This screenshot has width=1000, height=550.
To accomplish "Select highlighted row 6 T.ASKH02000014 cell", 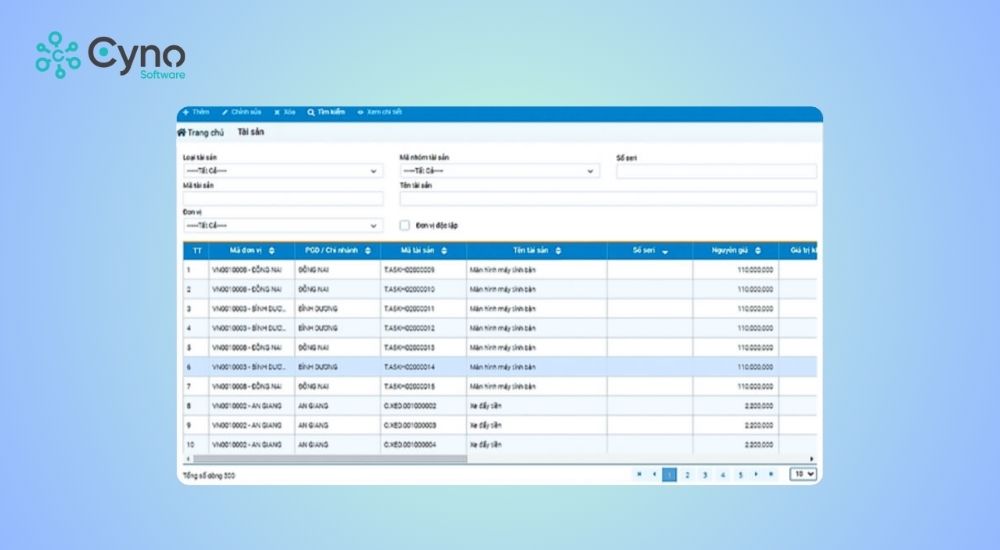I will pos(423,367).
